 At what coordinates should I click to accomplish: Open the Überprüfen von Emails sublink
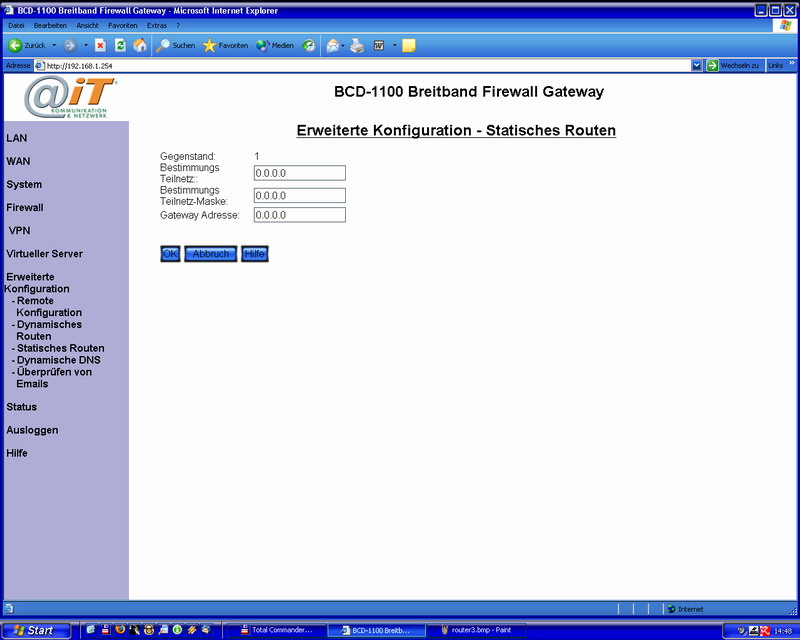(52, 378)
